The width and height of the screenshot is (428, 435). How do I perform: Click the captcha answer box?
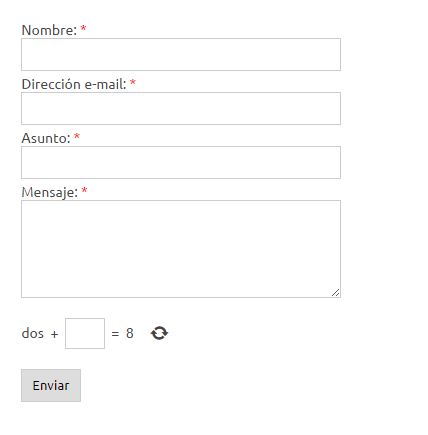click(85, 333)
